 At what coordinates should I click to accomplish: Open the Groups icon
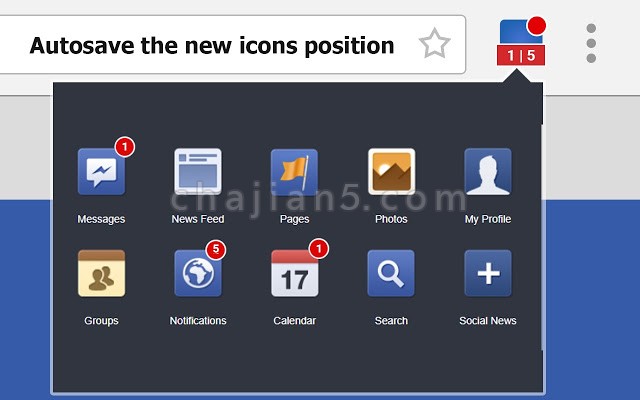coord(101,273)
